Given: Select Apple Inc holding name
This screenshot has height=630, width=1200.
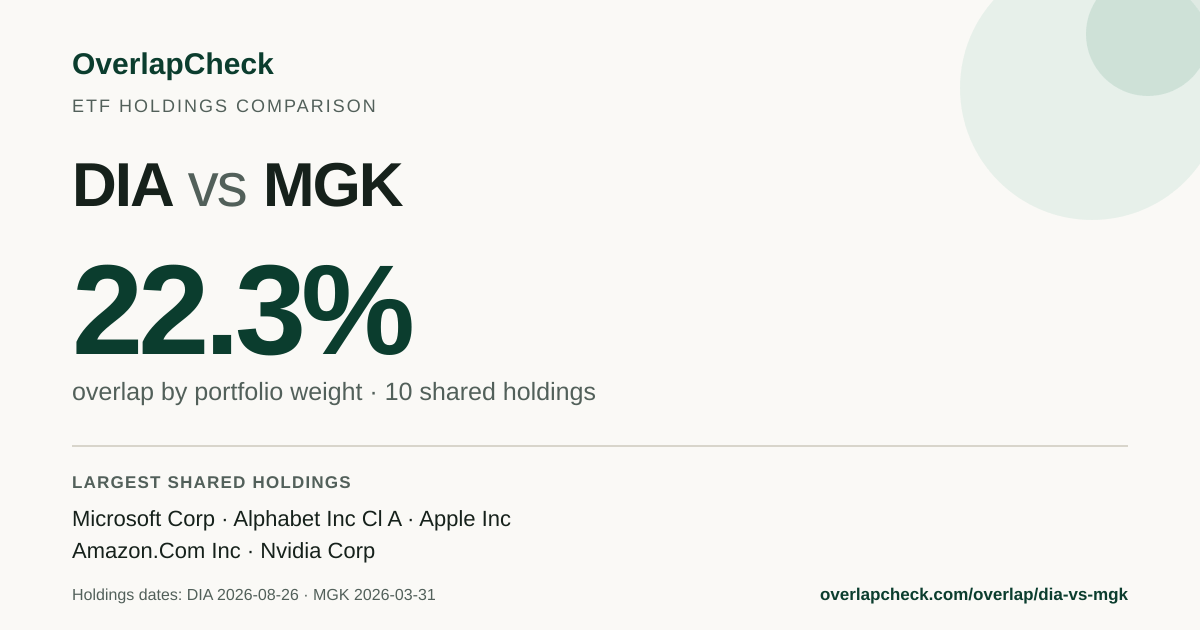Looking at the screenshot, I should click(465, 519).
